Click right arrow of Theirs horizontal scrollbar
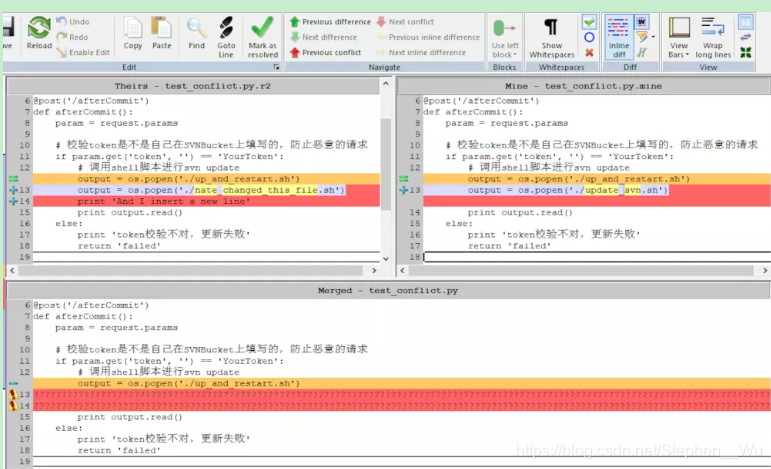 click(374, 270)
